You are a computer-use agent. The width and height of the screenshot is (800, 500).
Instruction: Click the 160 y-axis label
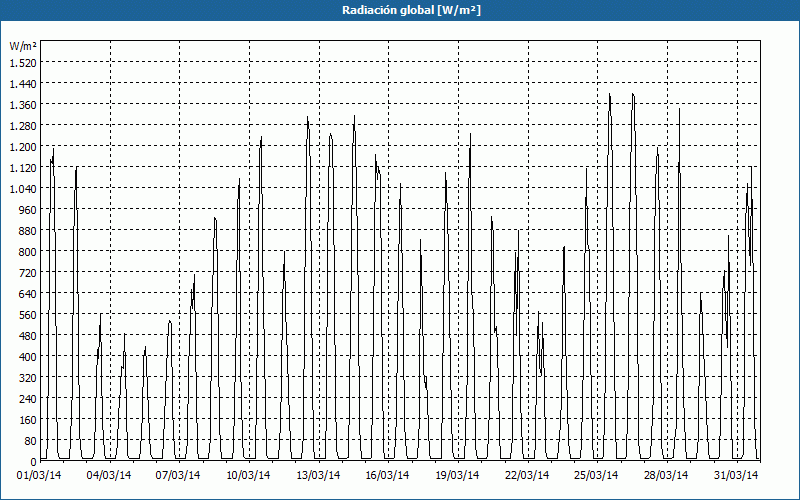tap(28, 420)
